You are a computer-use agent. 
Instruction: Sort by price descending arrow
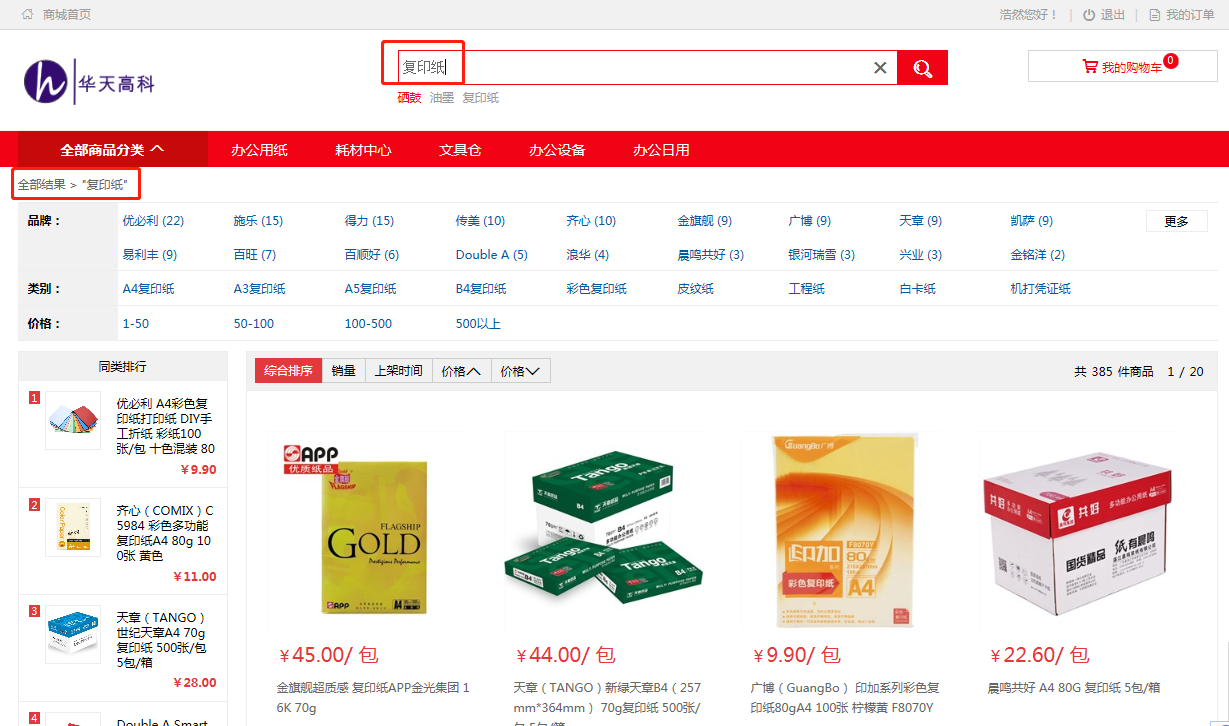click(521, 371)
